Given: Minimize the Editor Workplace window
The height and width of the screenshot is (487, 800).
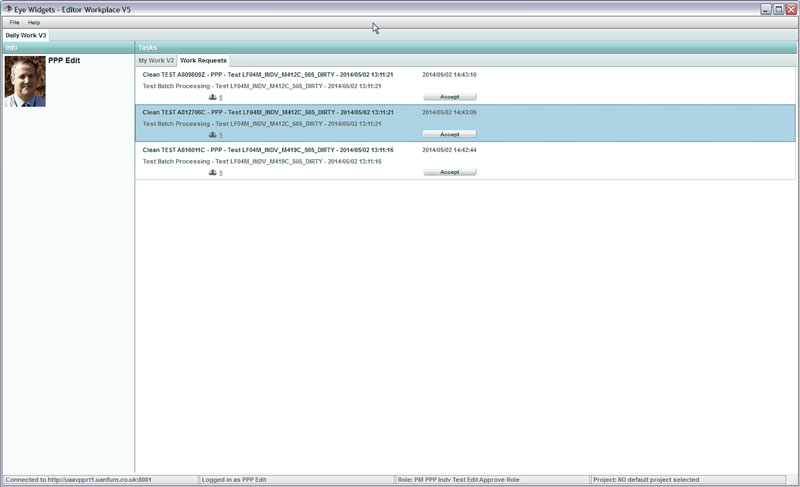Looking at the screenshot, I should 765,9.
